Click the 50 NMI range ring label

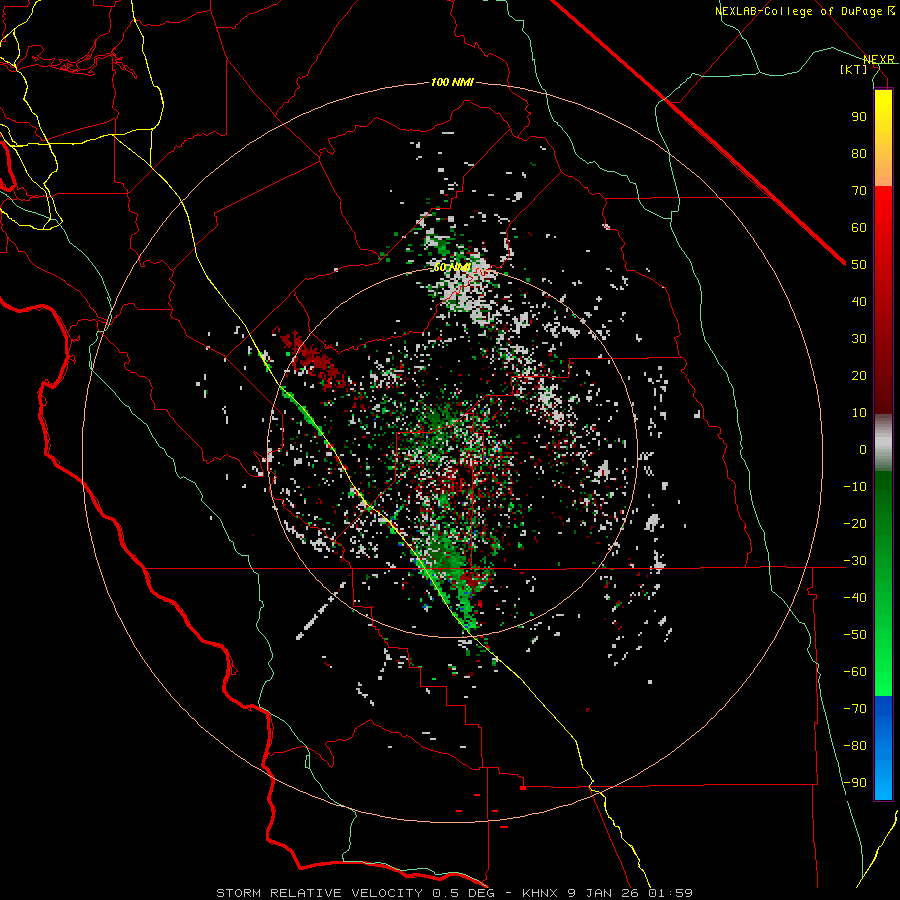452,267
